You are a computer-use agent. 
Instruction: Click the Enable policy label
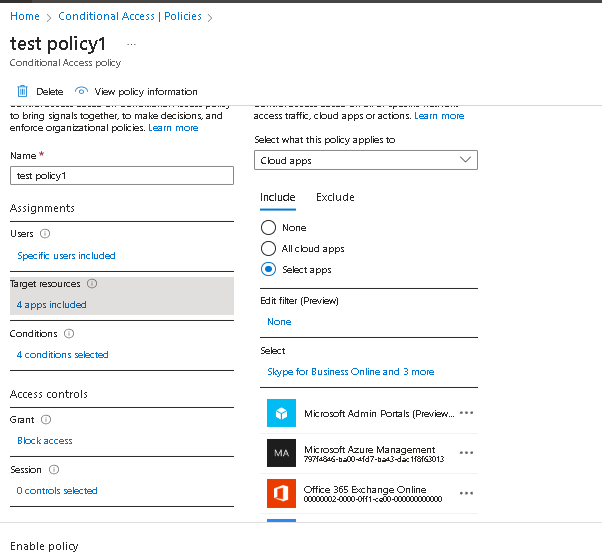point(44,546)
